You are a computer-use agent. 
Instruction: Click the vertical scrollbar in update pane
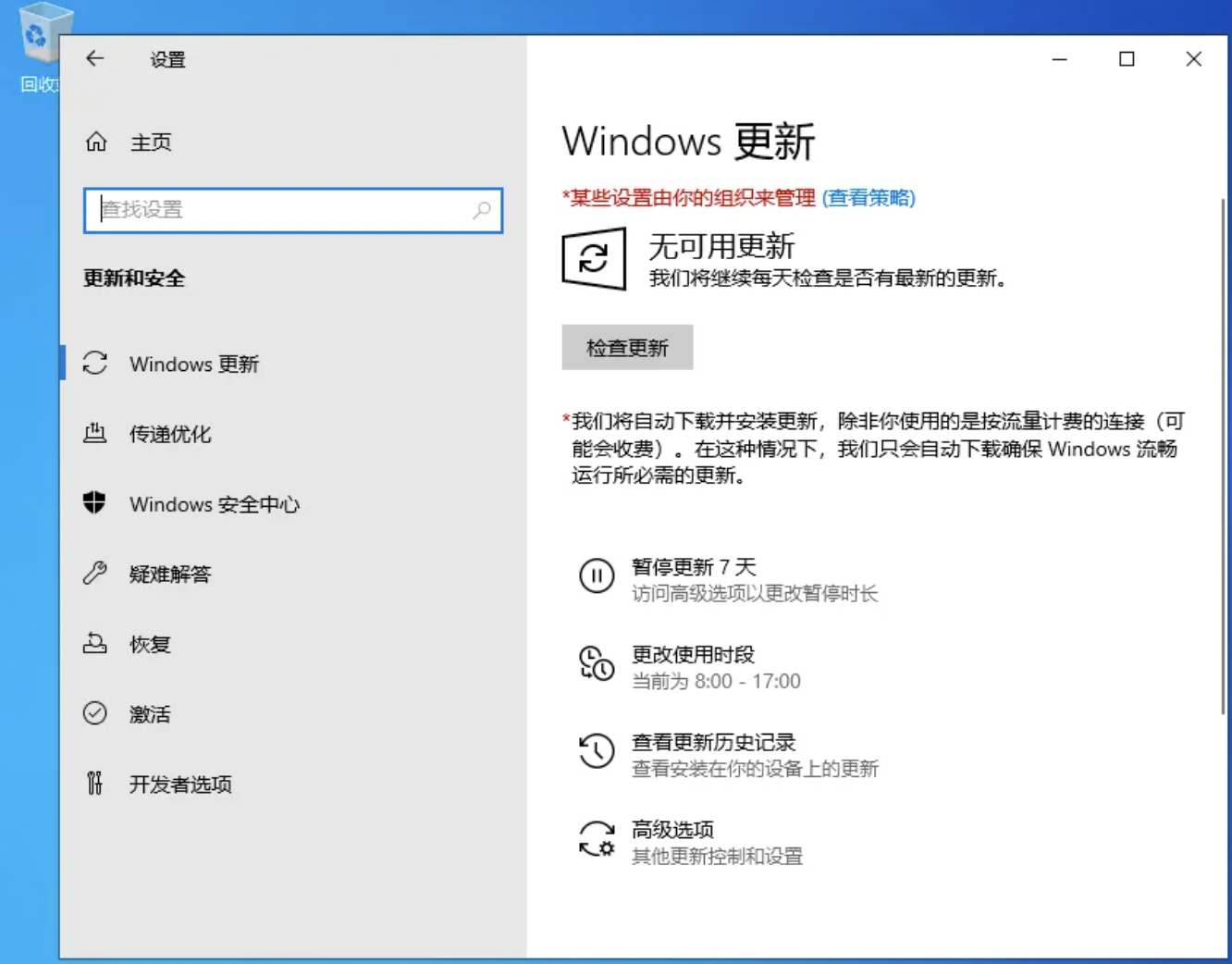point(1223,455)
